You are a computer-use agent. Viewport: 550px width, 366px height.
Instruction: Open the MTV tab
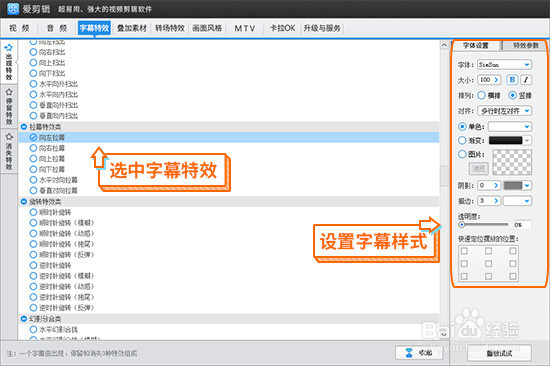(x=244, y=28)
